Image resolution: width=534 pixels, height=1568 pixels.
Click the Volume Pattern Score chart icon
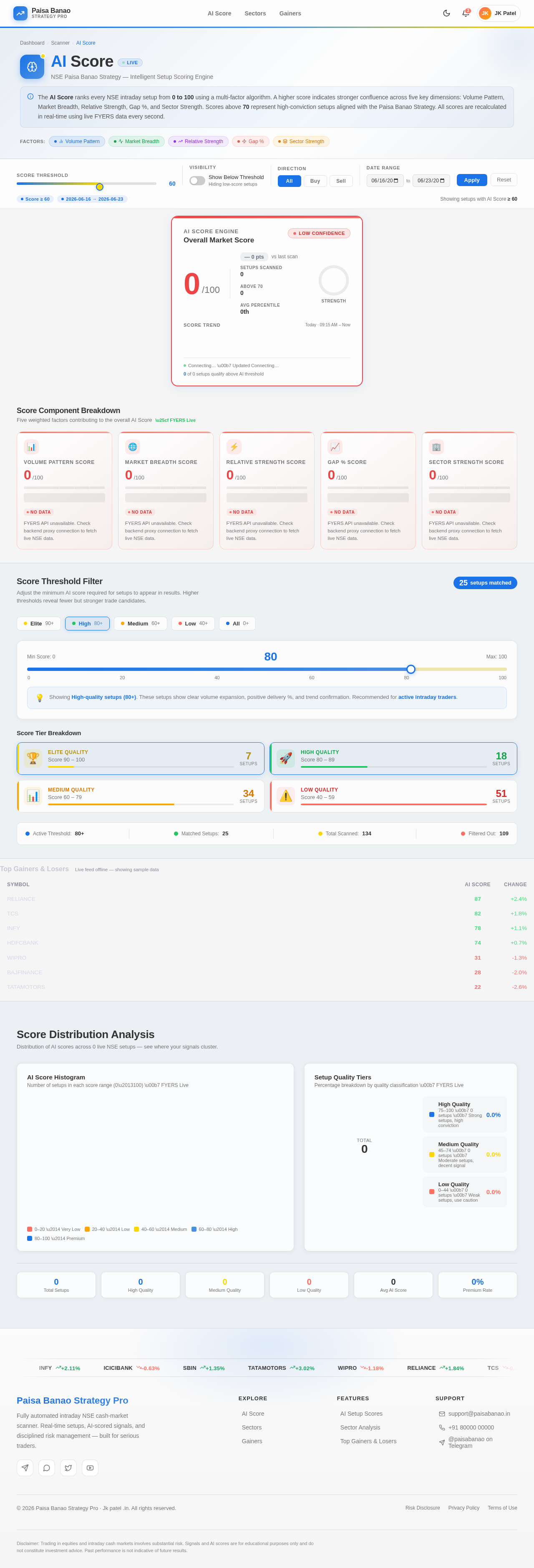pos(31,447)
